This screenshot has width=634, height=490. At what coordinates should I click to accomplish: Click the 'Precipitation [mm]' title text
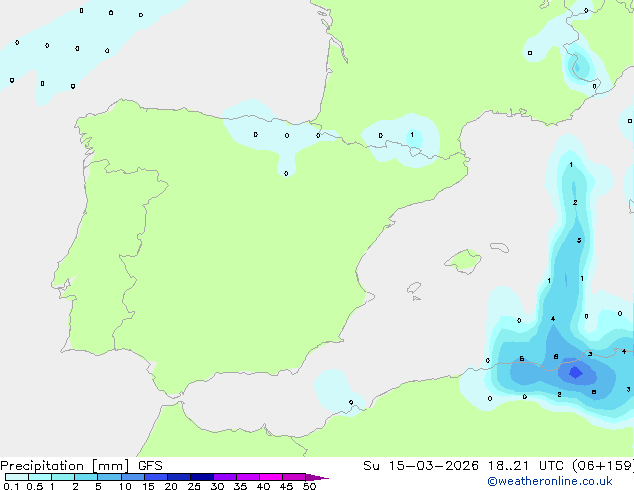pos(65,466)
